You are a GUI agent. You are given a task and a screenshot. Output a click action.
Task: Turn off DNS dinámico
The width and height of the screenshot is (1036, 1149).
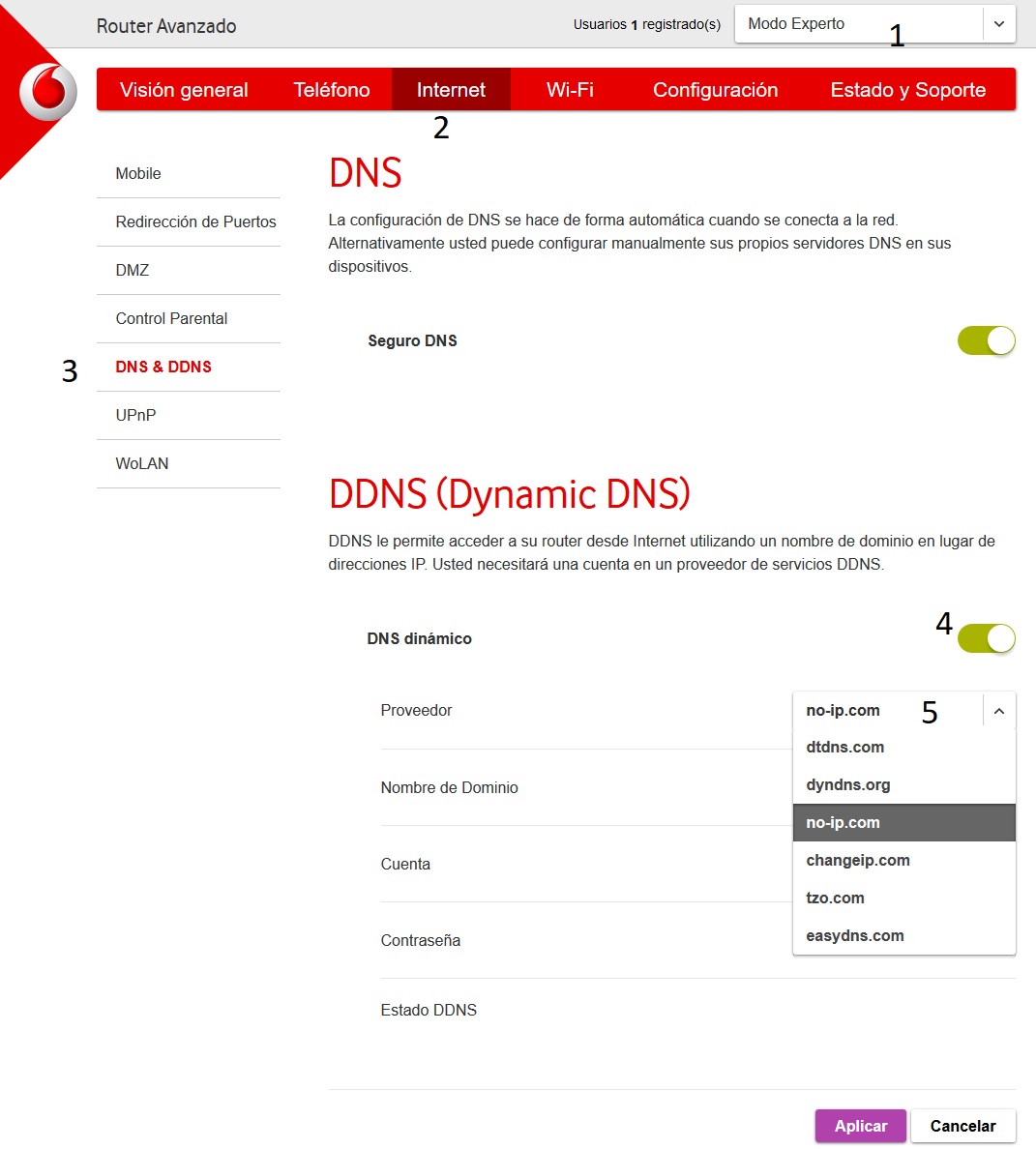pos(986,638)
